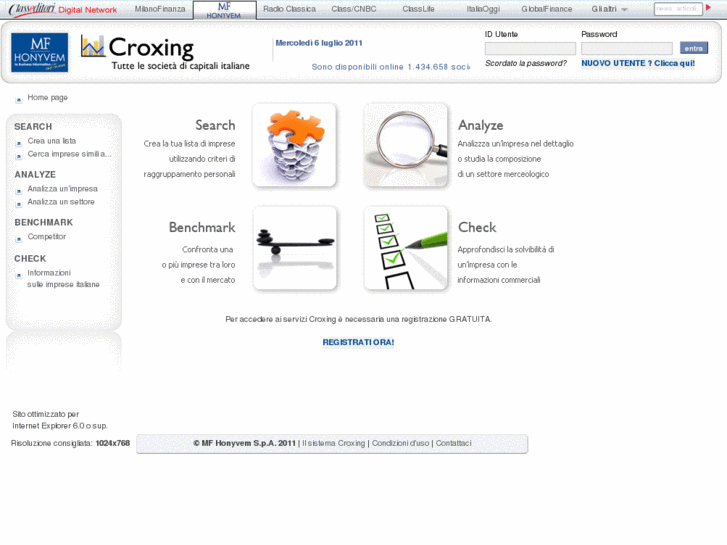Screen dimensions: 727x545
Task: Focus the ID Utente input field
Action: 530,48
